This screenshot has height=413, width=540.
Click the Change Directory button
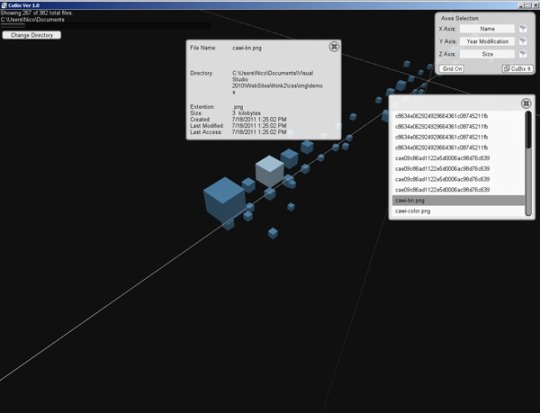(32, 35)
